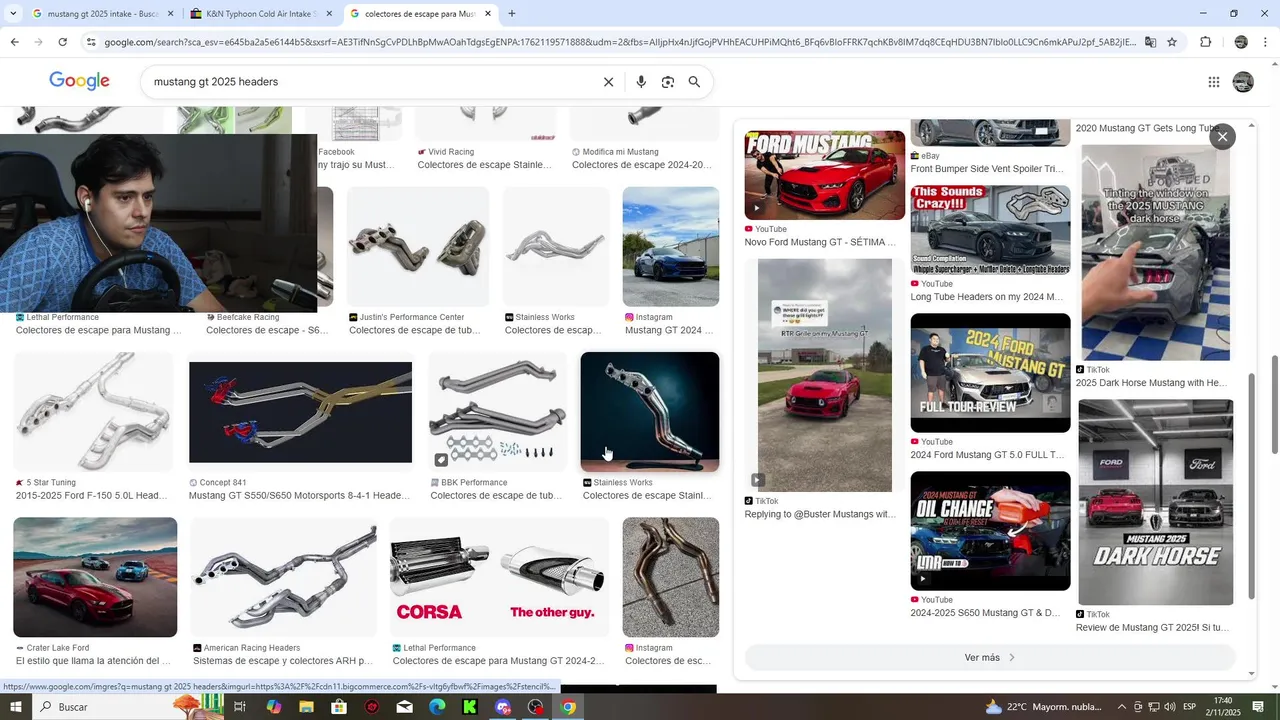Close the K&N Typhoon Cold Air Intake tab

pos(329,14)
